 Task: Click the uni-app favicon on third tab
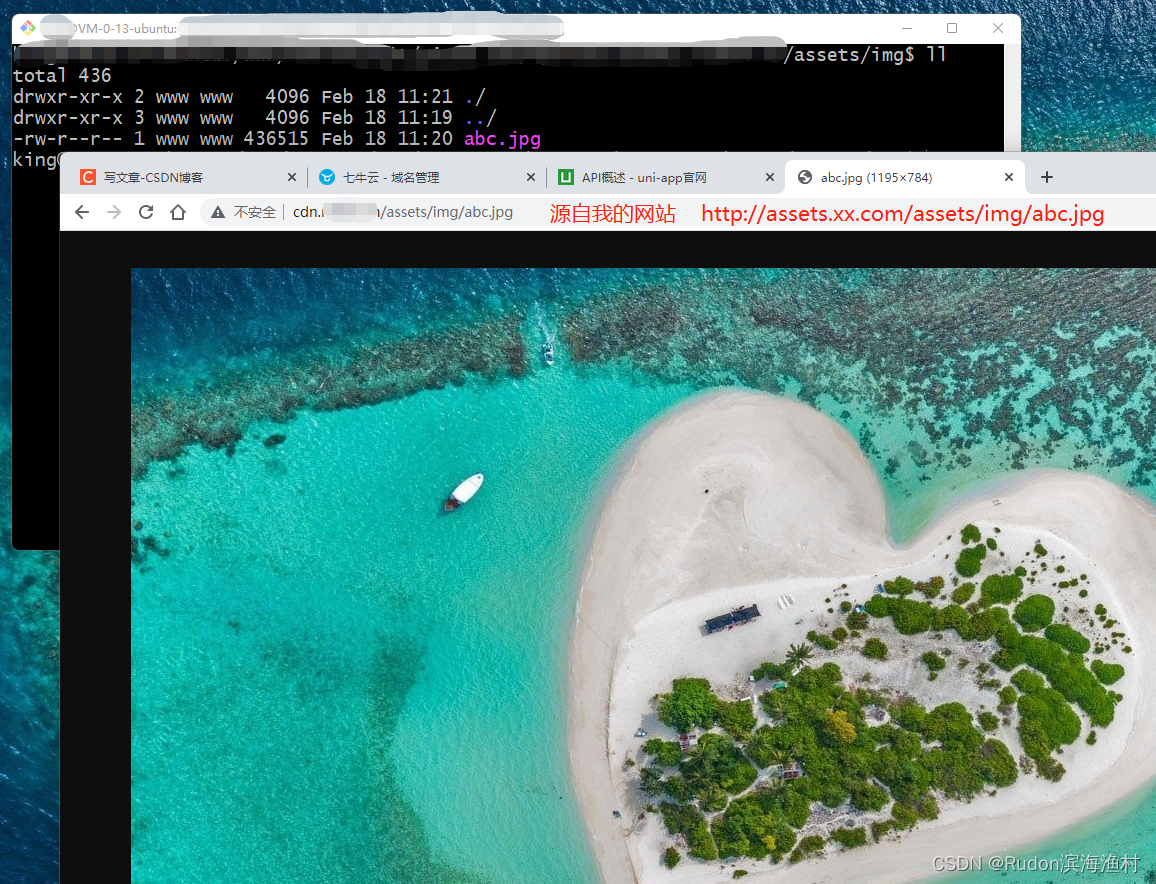[565, 177]
